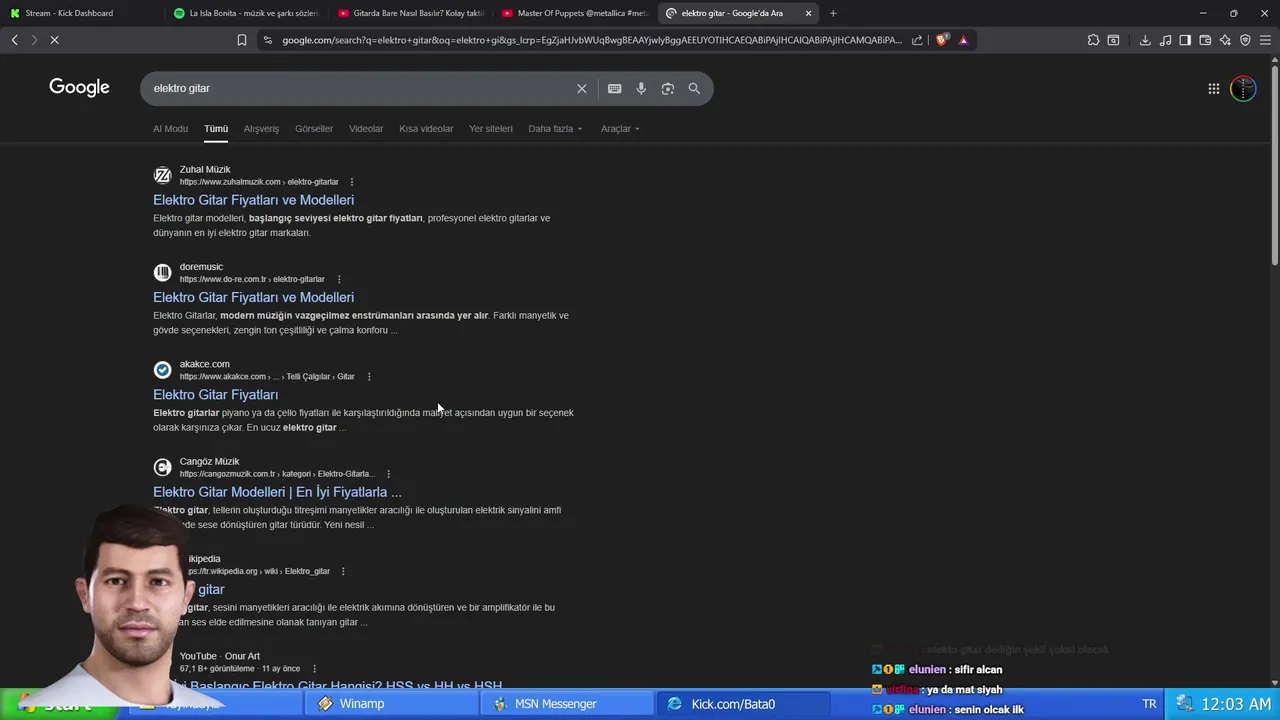Open the media playlist music note icon

[x=1165, y=40]
